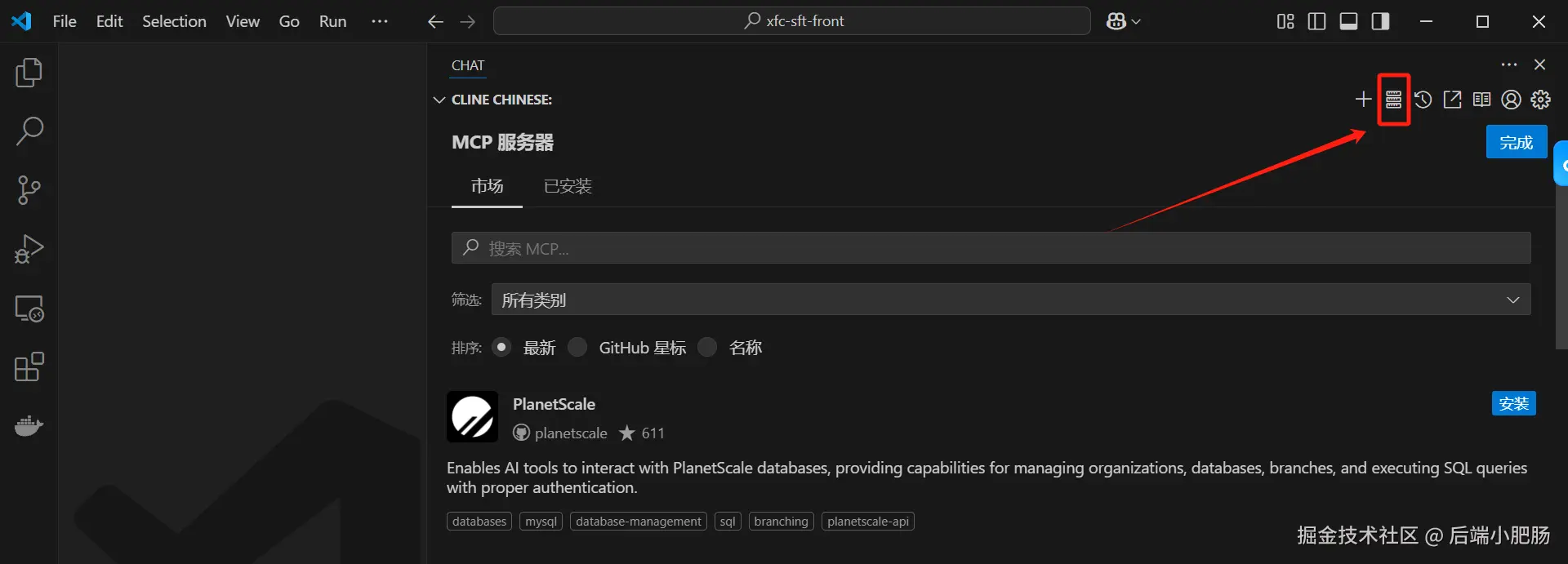Select the 最新 sort radio button
This screenshot has width=1568, height=564.
[x=501, y=347]
